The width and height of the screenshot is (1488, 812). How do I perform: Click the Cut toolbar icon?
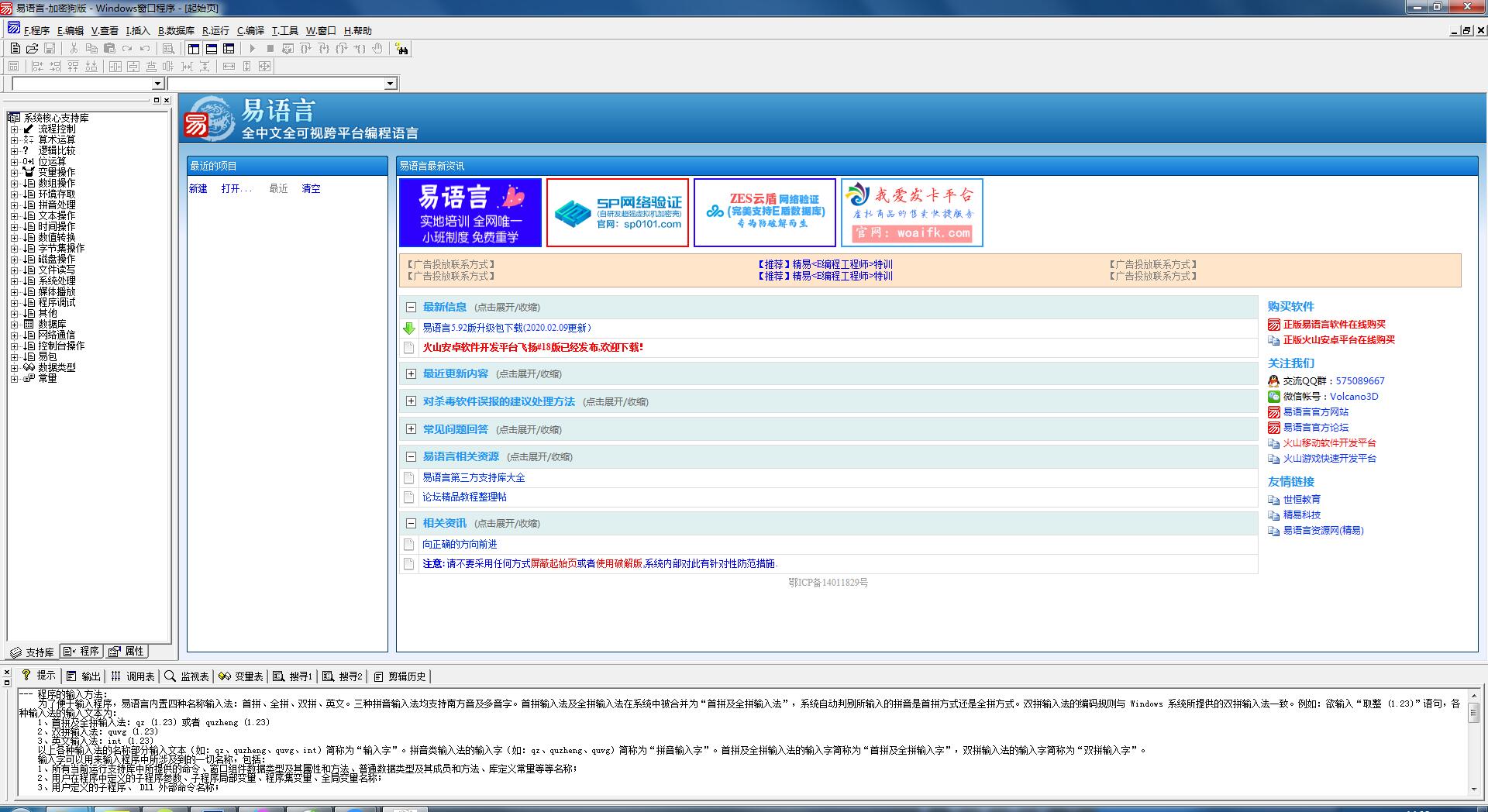[73, 48]
